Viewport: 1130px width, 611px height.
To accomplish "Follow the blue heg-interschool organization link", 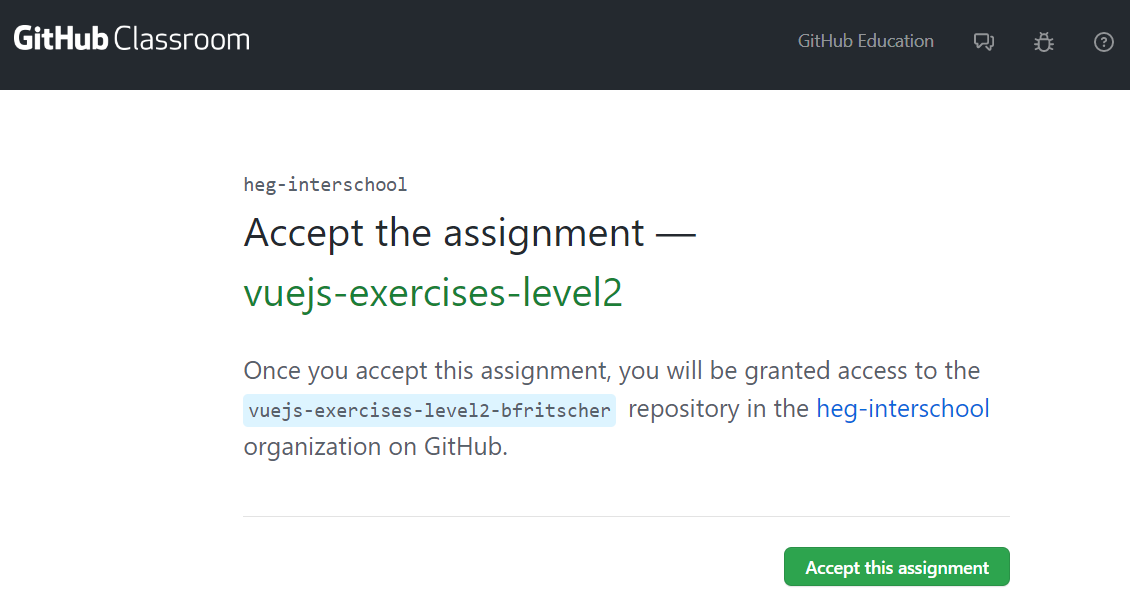I will pos(903,408).
